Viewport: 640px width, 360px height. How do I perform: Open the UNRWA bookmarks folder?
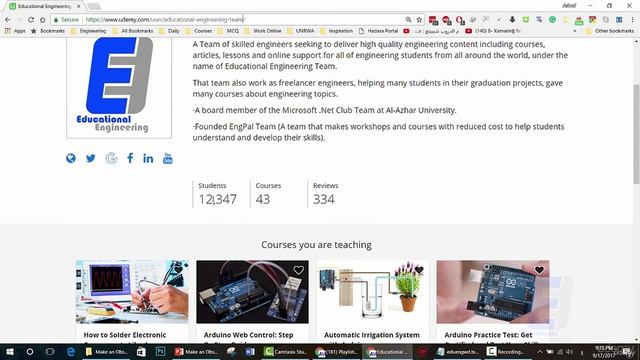(x=301, y=31)
